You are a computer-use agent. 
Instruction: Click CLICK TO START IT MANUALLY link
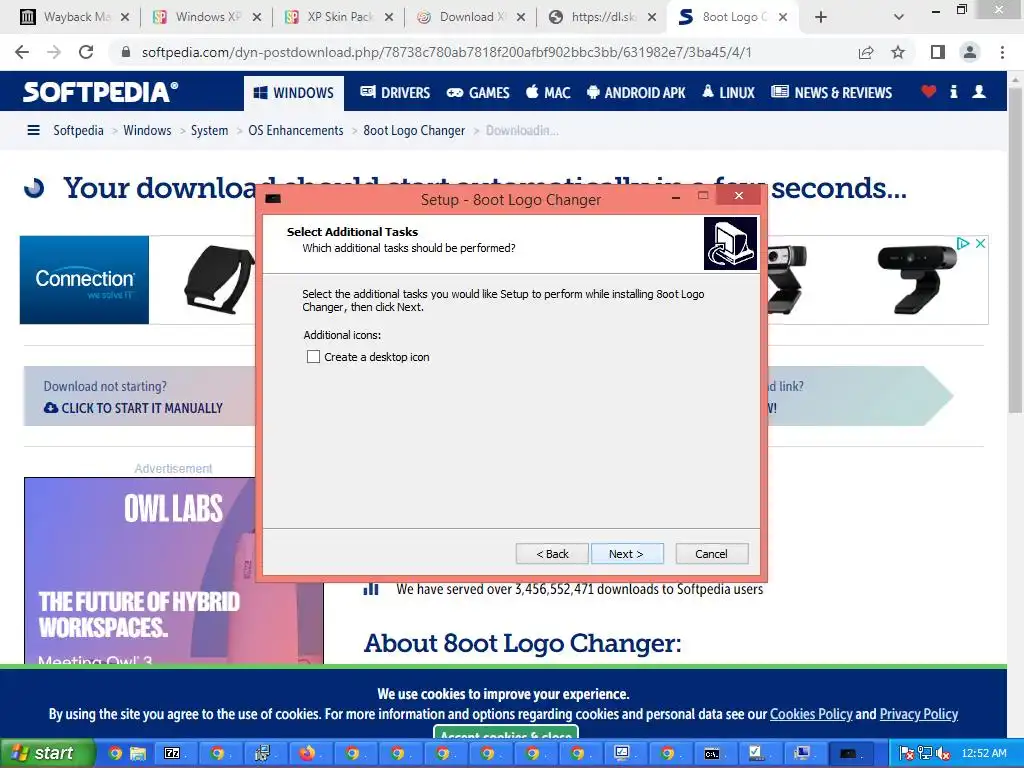point(134,408)
